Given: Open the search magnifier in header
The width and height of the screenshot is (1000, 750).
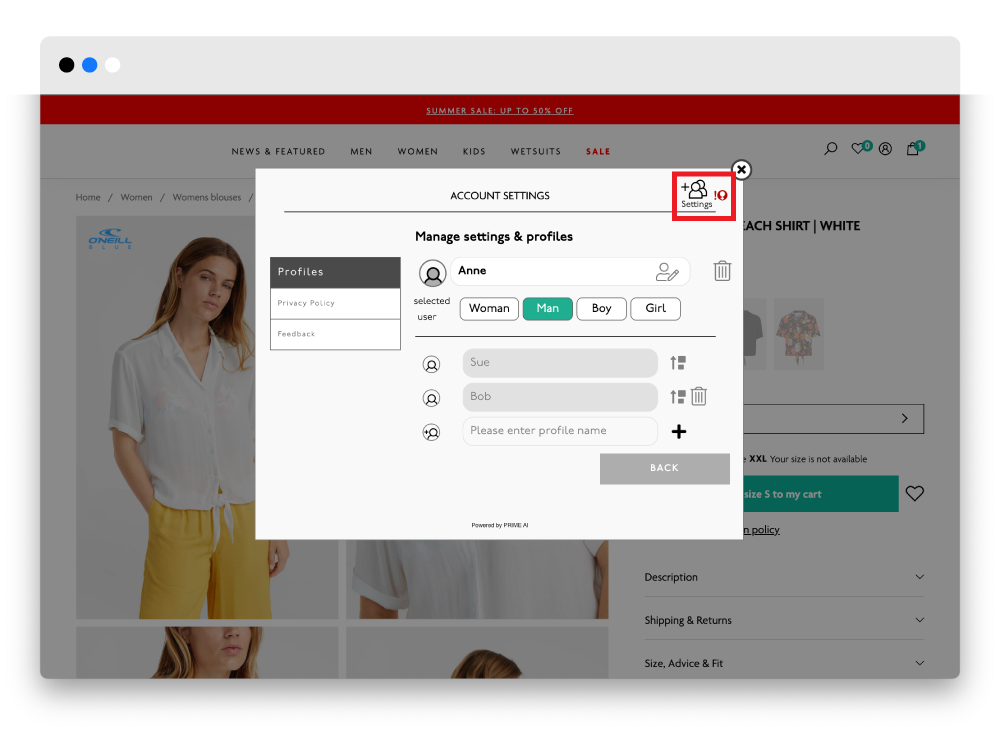Looking at the screenshot, I should tap(830, 149).
